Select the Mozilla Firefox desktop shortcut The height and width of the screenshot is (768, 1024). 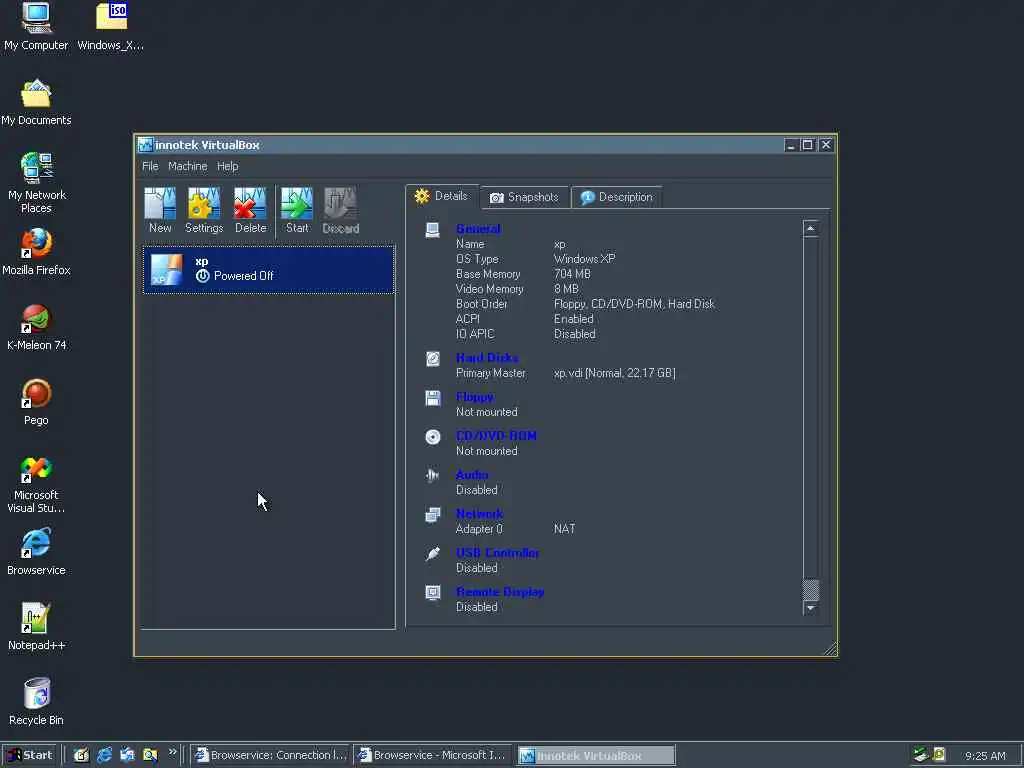(x=36, y=252)
